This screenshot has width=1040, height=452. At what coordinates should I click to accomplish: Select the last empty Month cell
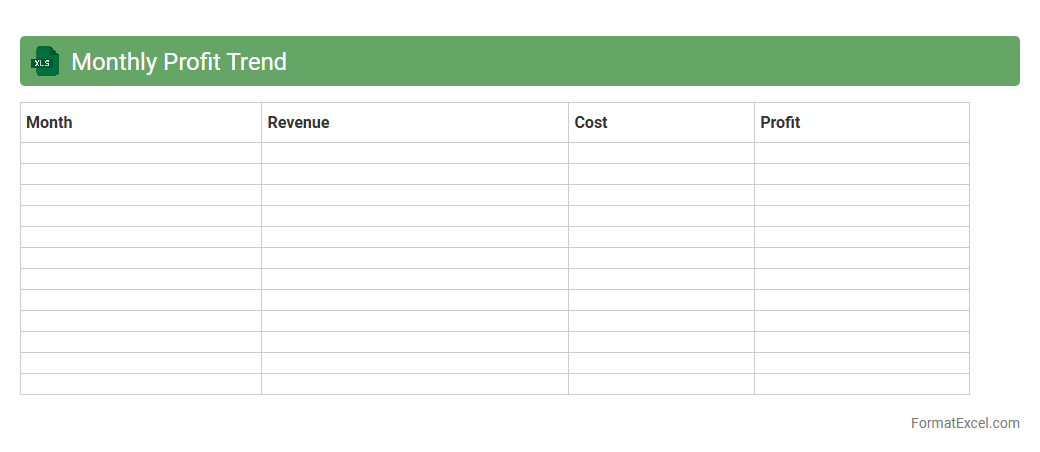pyautogui.click(x=141, y=384)
